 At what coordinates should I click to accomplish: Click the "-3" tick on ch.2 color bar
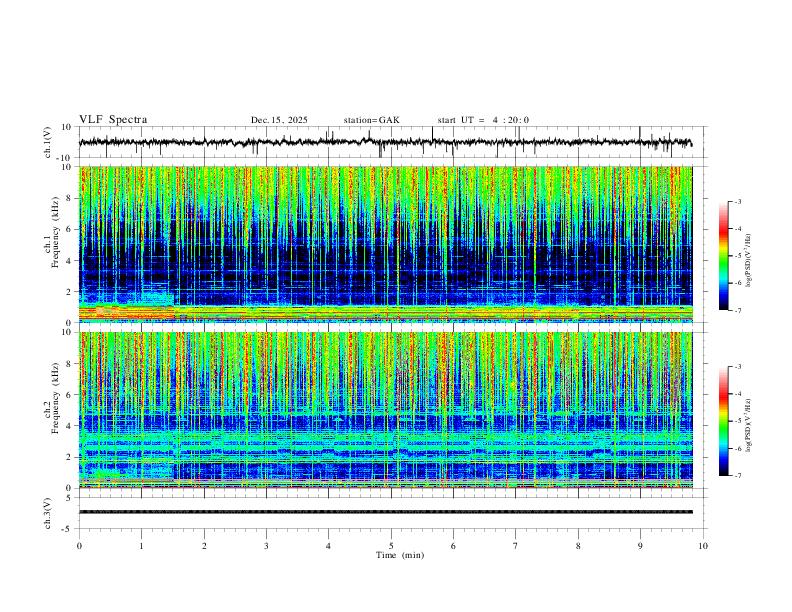[737, 367]
